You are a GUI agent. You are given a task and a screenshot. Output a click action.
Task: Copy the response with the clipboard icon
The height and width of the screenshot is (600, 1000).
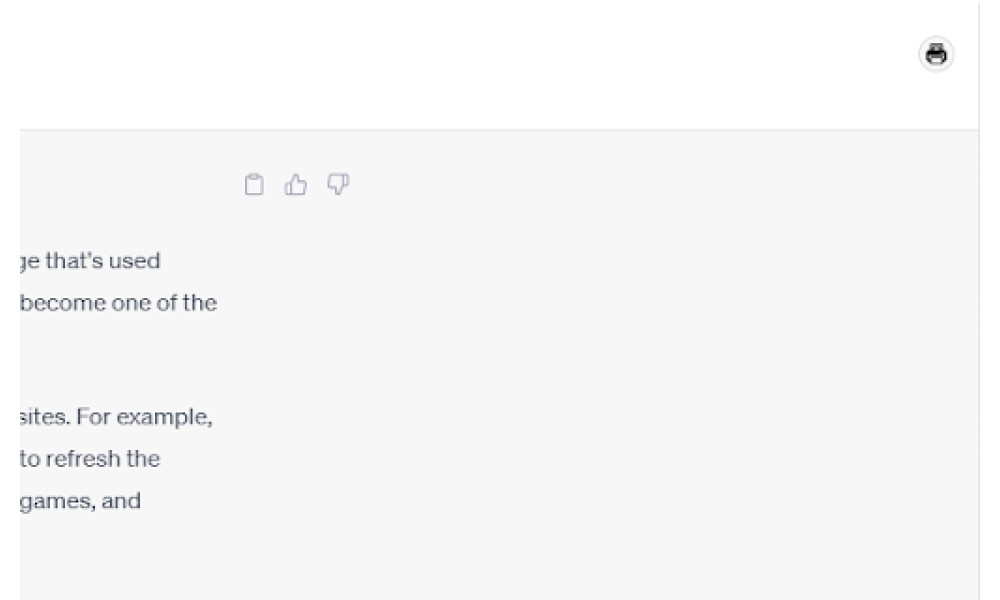click(254, 184)
